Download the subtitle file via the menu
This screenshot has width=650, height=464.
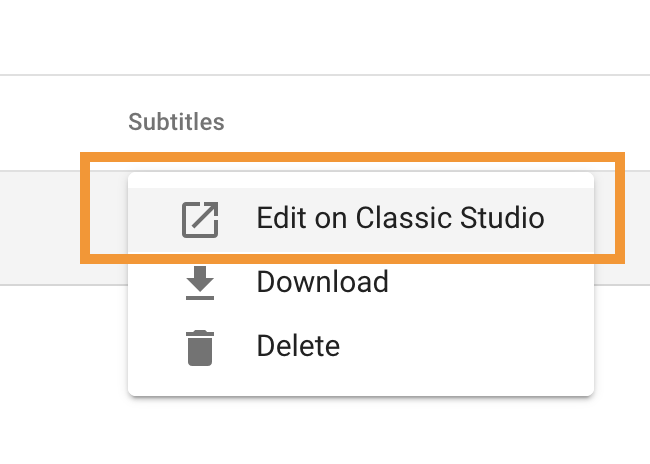pos(361,283)
